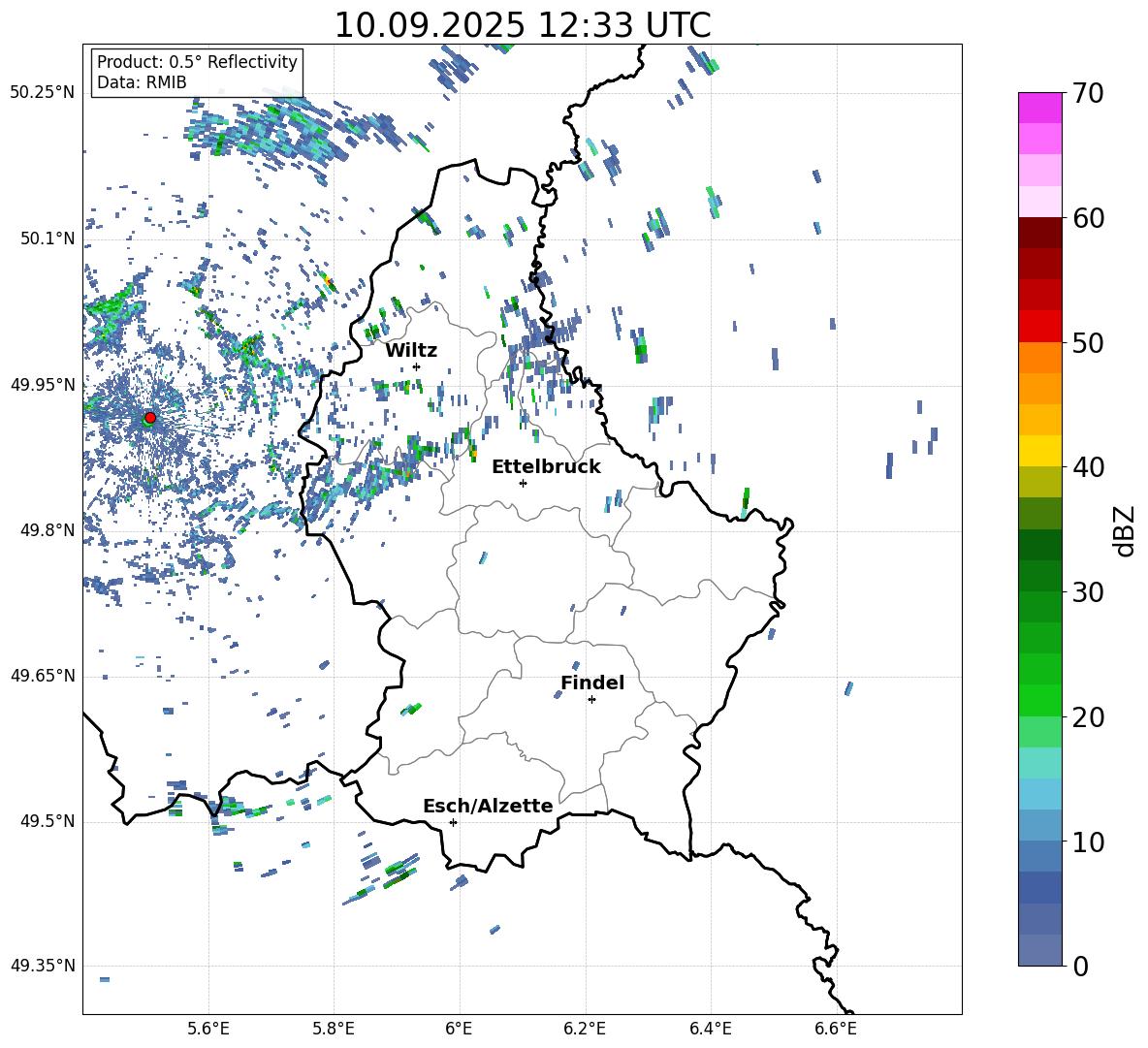Pick the bright magenta color near 70 dBZ

1040,108
